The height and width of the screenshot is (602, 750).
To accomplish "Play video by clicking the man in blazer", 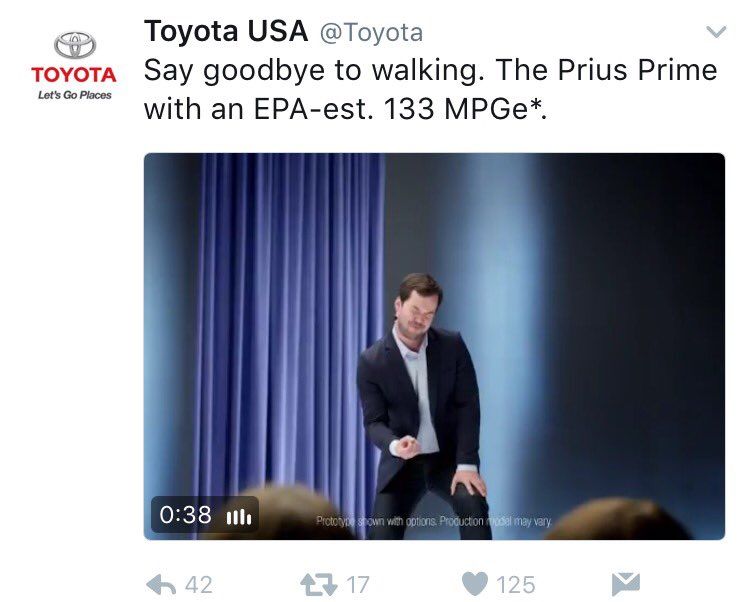I will tap(420, 400).
